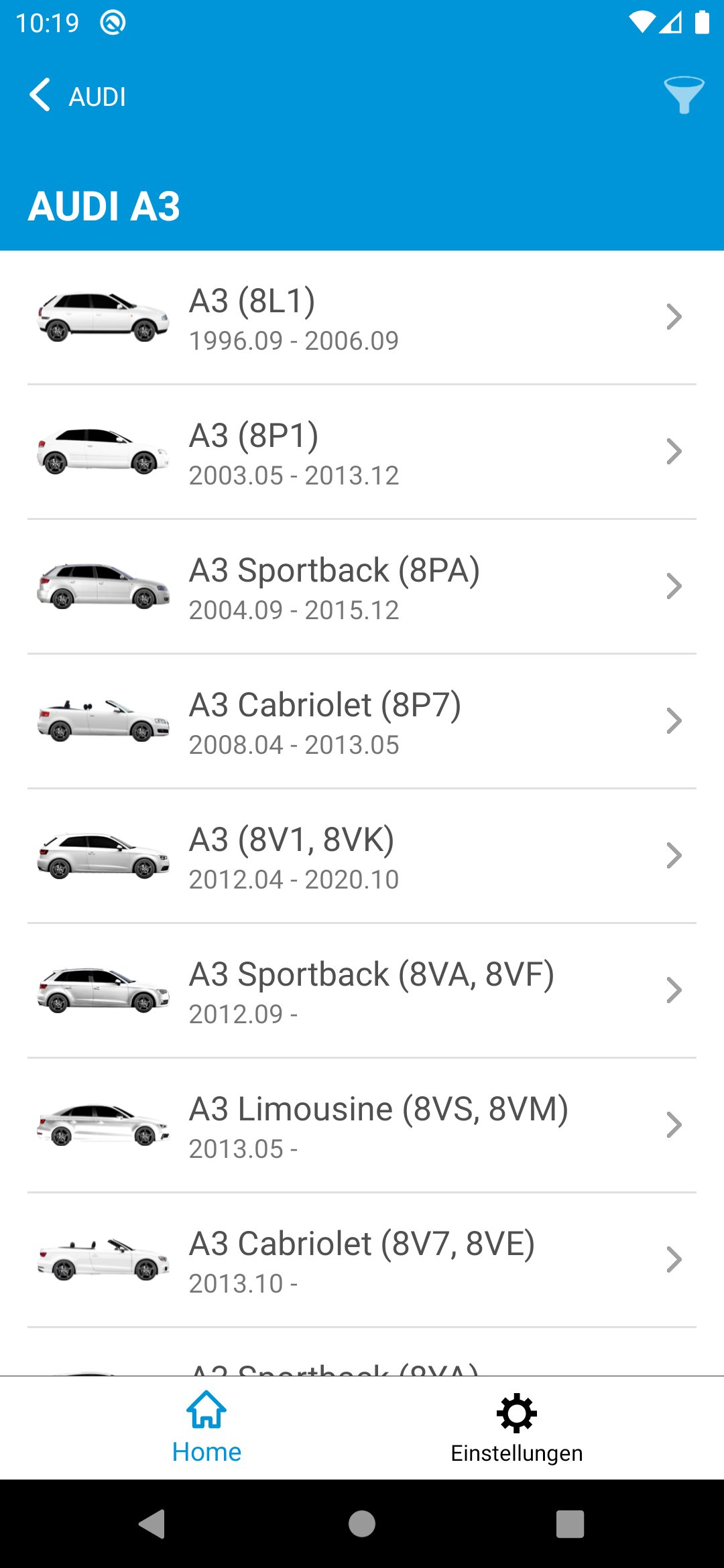This screenshot has width=724, height=1568.
Task: Tap the A3 (8L1) car thumbnail
Action: coord(103,317)
